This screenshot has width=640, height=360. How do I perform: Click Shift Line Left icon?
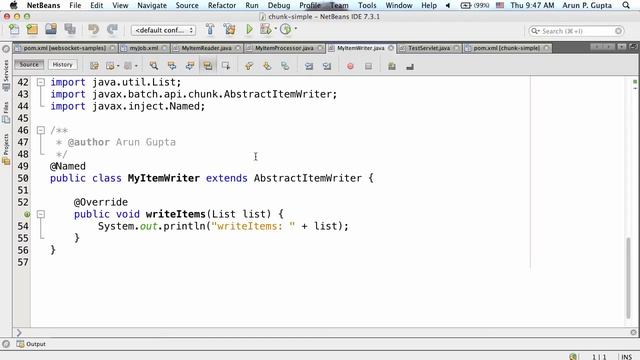click(x=309, y=66)
